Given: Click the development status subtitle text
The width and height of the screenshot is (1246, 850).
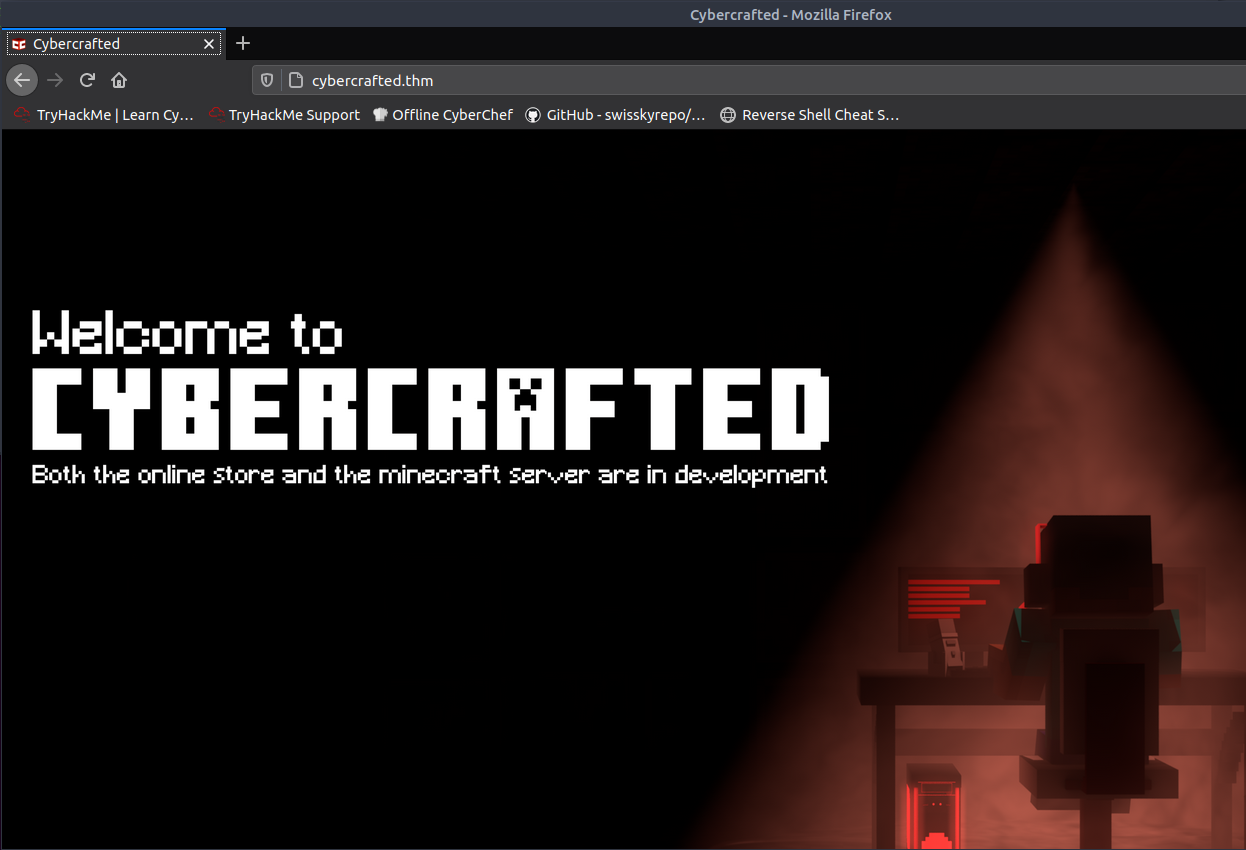Looking at the screenshot, I should [429, 474].
